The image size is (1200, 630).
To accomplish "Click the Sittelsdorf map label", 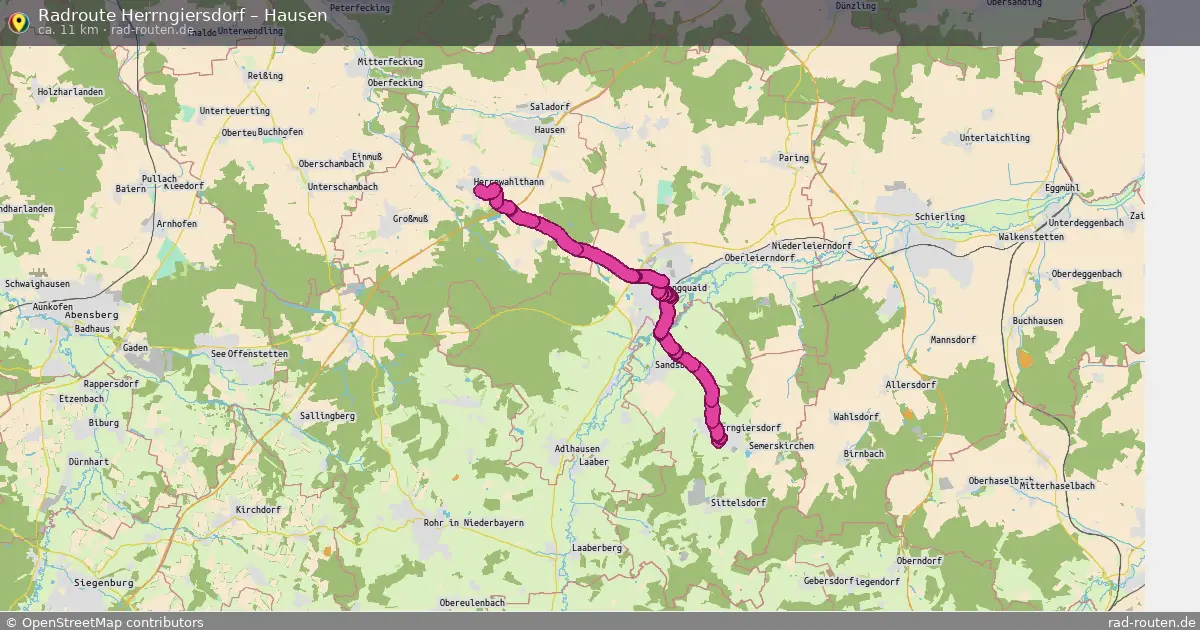I will point(738,502).
